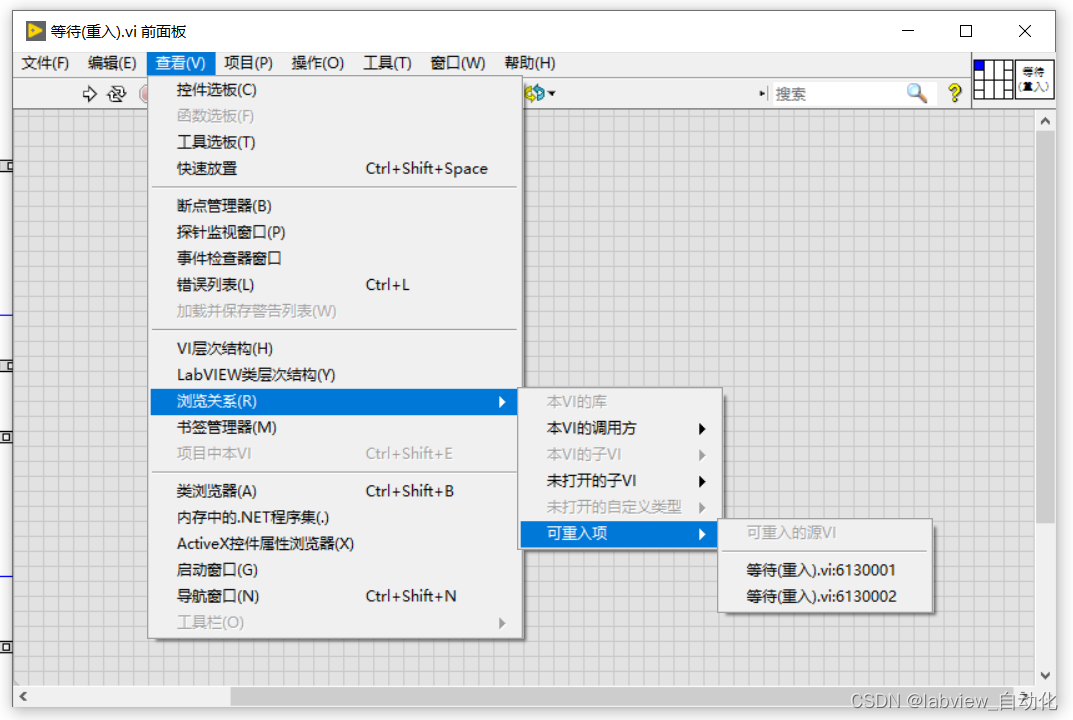1073x720 pixels.
Task: Open the 文件(F) menu
Action: pos(45,63)
